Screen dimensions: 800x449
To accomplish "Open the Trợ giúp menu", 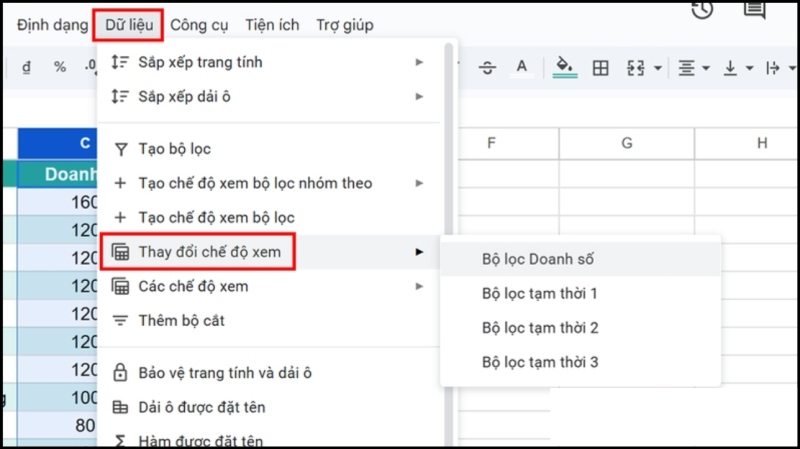I will pos(344,25).
